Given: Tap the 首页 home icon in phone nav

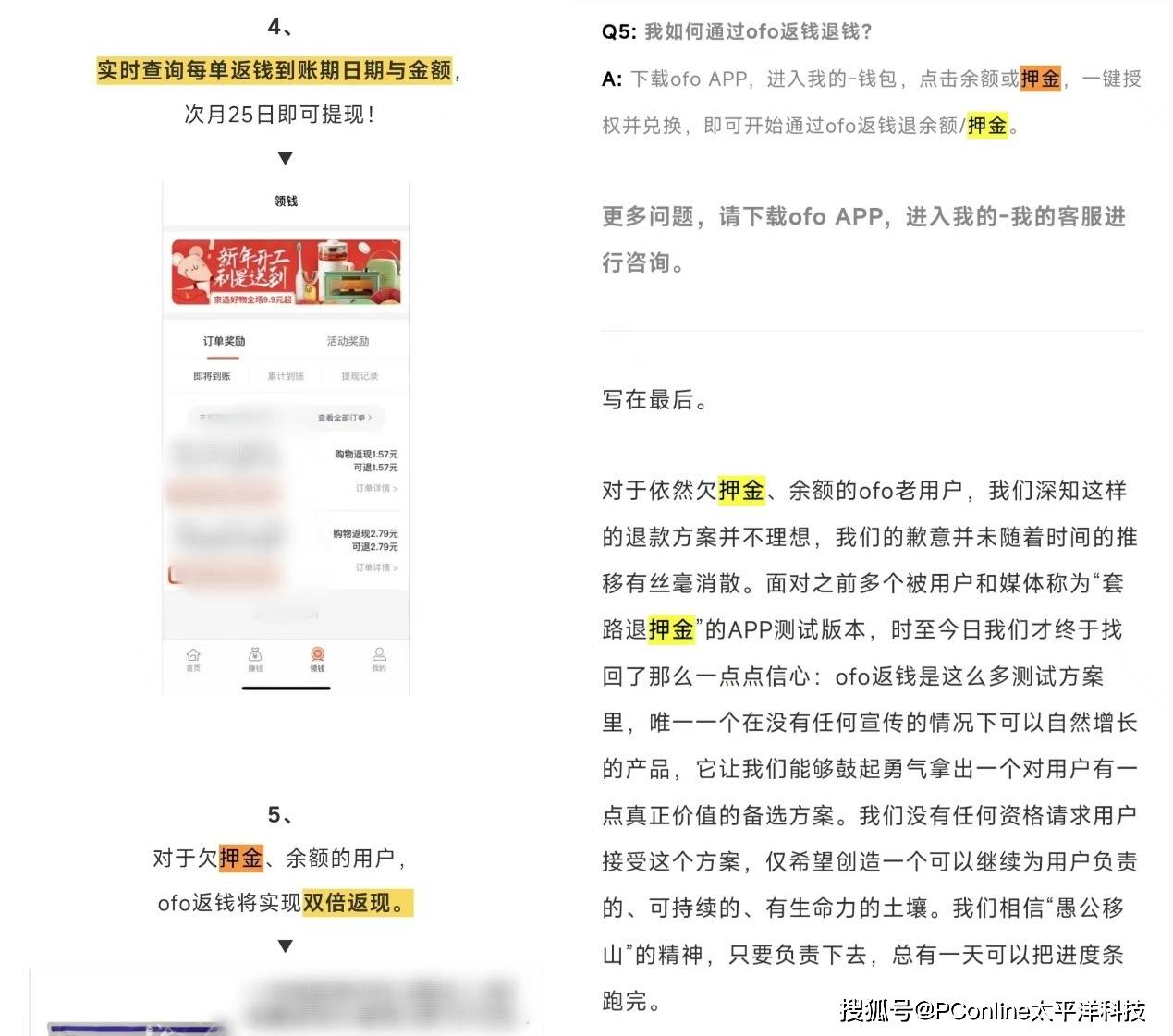Looking at the screenshot, I should (x=193, y=660).
